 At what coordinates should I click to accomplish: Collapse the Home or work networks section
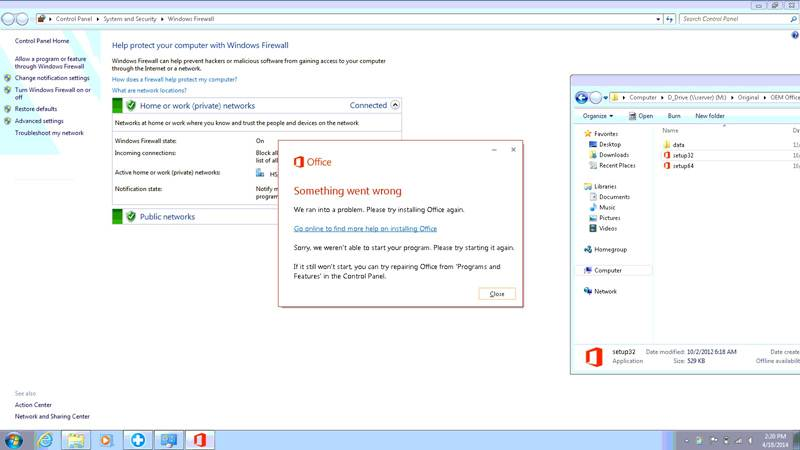tap(395, 105)
